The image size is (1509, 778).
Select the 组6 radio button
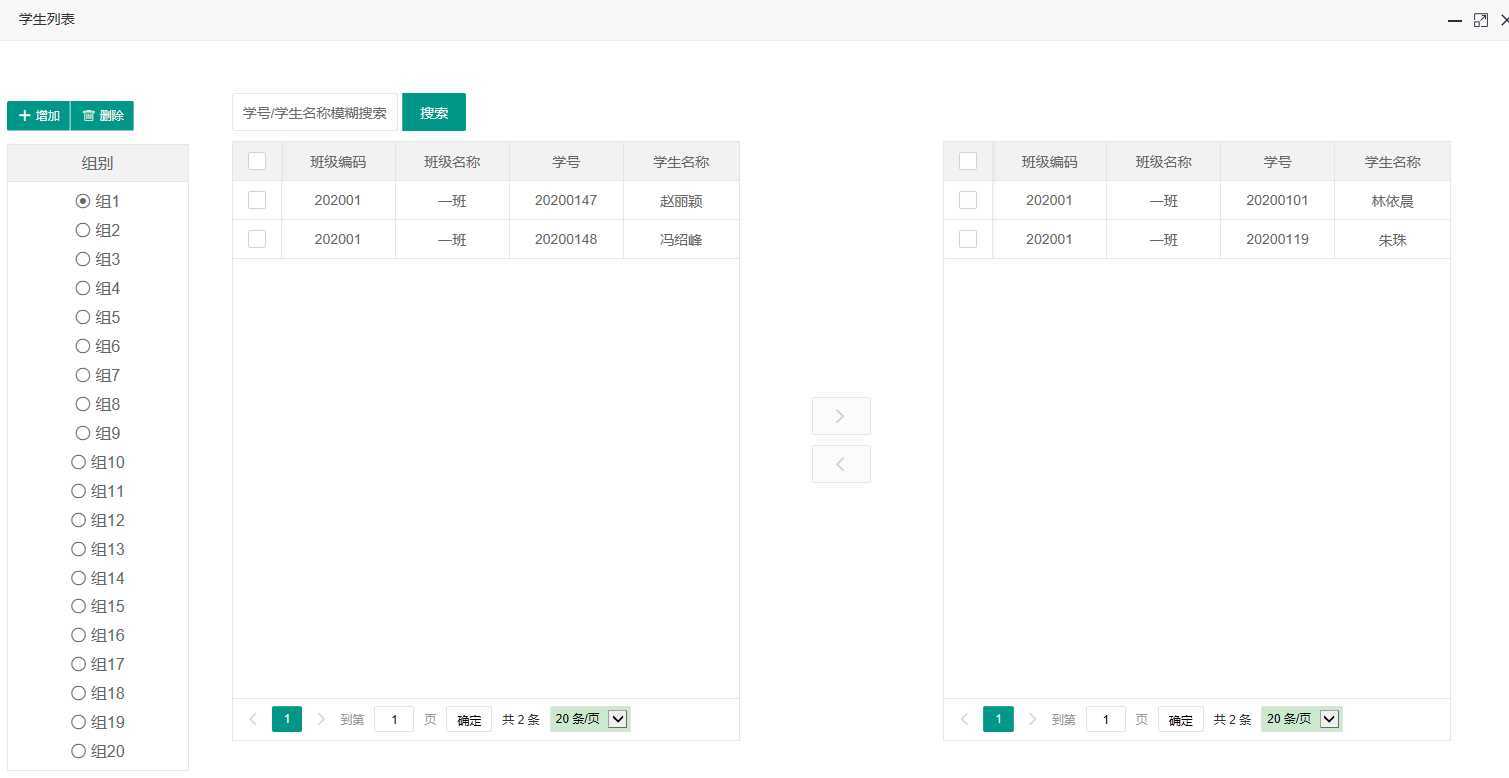[83, 346]
